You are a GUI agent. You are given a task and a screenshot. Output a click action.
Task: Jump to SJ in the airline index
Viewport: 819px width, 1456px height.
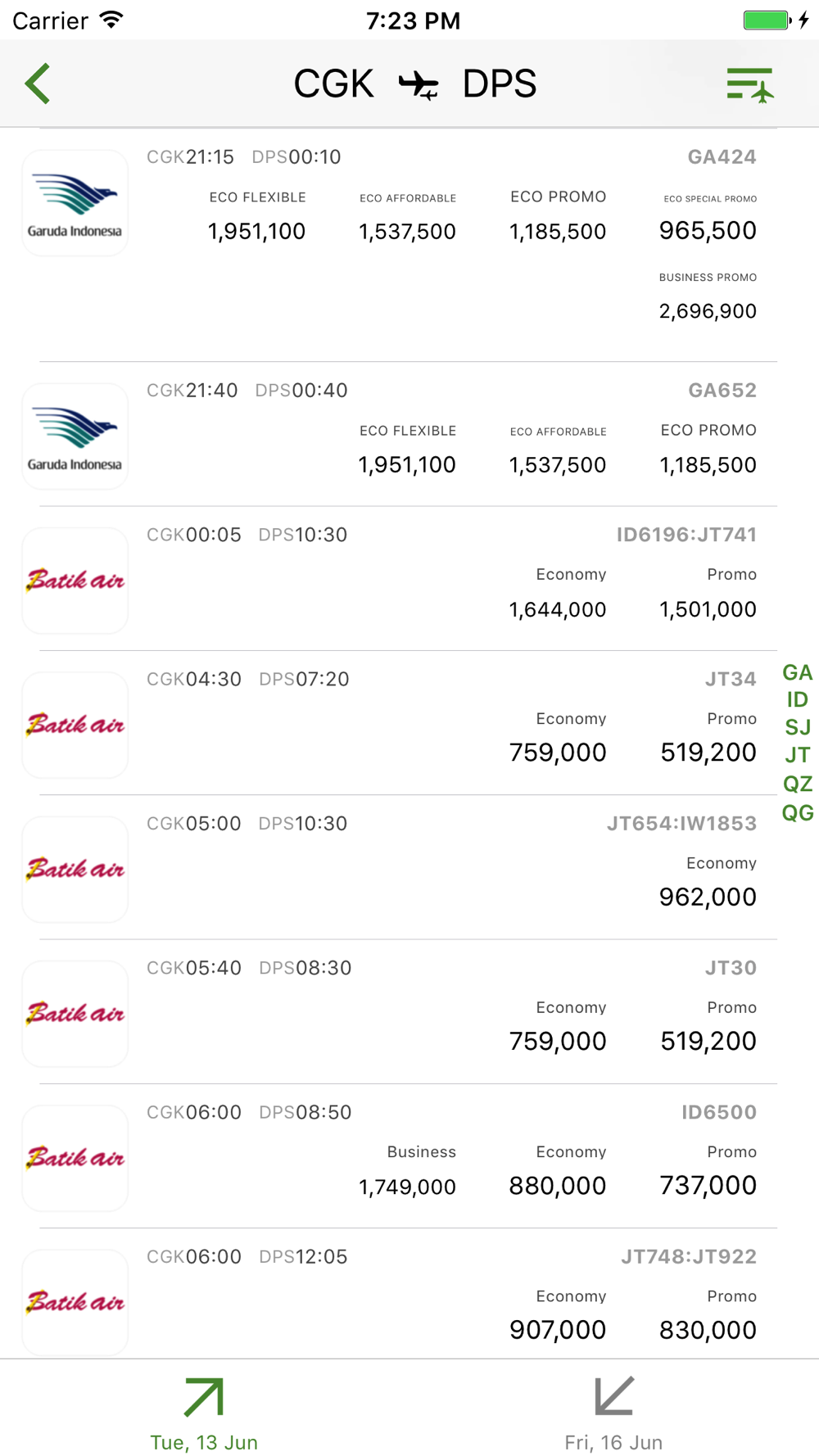click(x=797, y=727)
